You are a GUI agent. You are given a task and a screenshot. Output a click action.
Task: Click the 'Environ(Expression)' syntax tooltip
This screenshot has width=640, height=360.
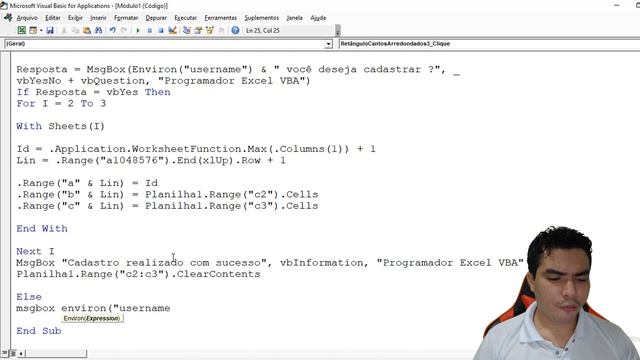pyautogui.click(x=92, y=318)
